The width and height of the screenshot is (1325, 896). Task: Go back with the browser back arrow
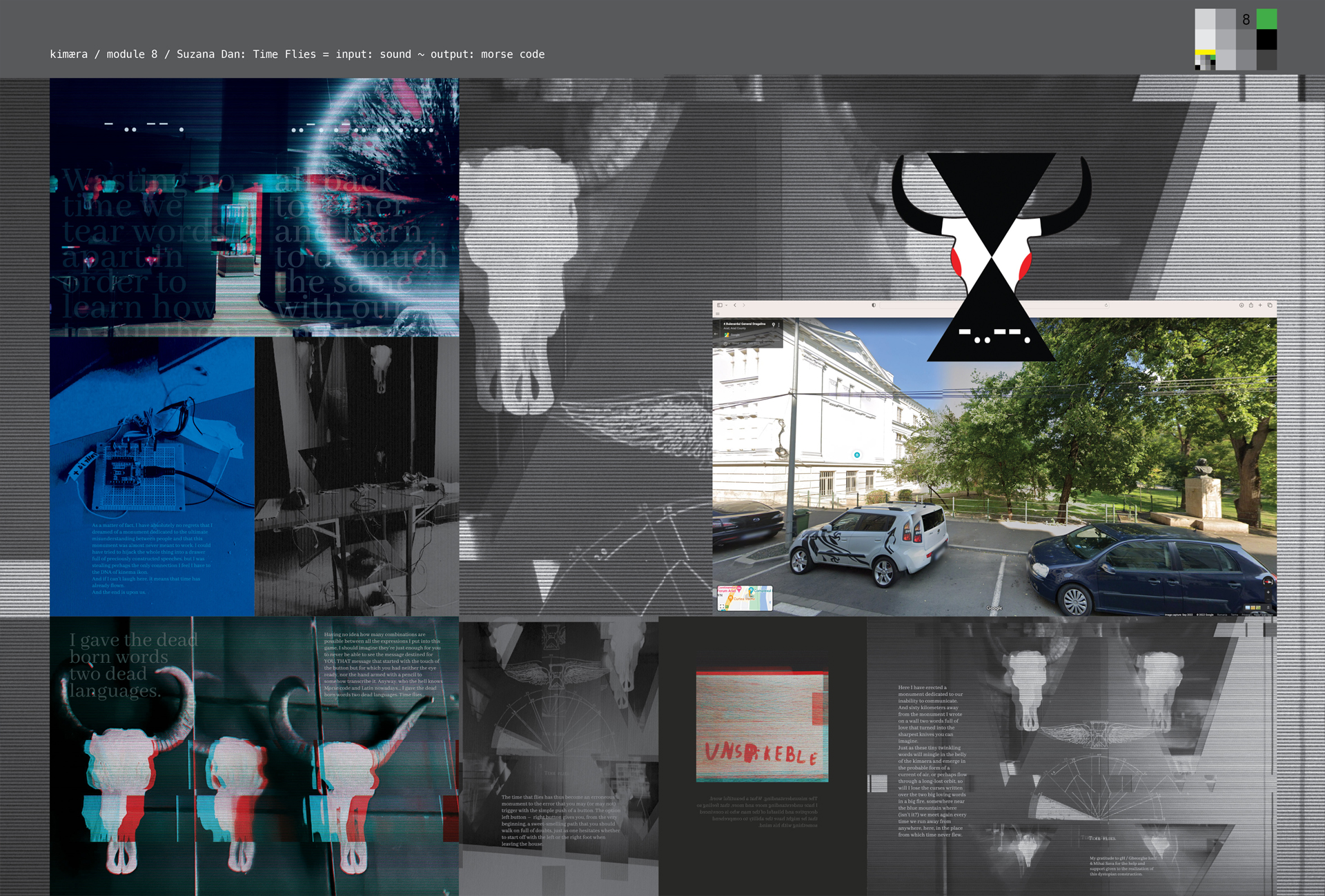pyautogui.click(x=735, y=305)
